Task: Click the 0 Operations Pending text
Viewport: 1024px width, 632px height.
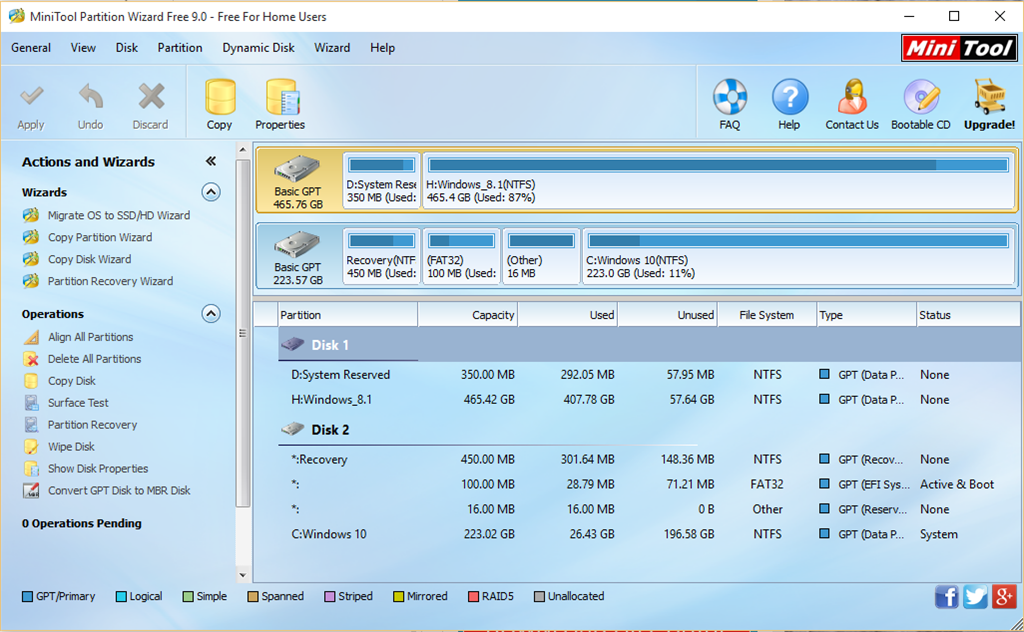Action: pos(82,524)
